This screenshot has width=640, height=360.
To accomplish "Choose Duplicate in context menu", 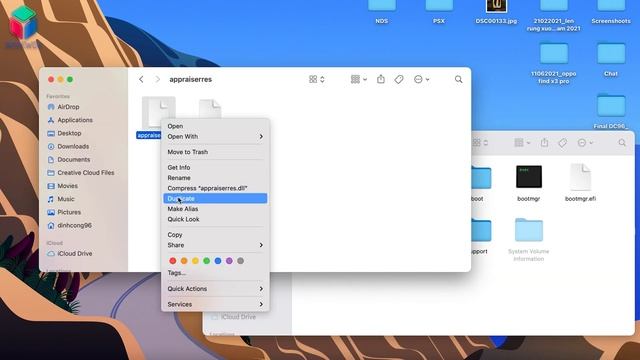I will [215, 198].
